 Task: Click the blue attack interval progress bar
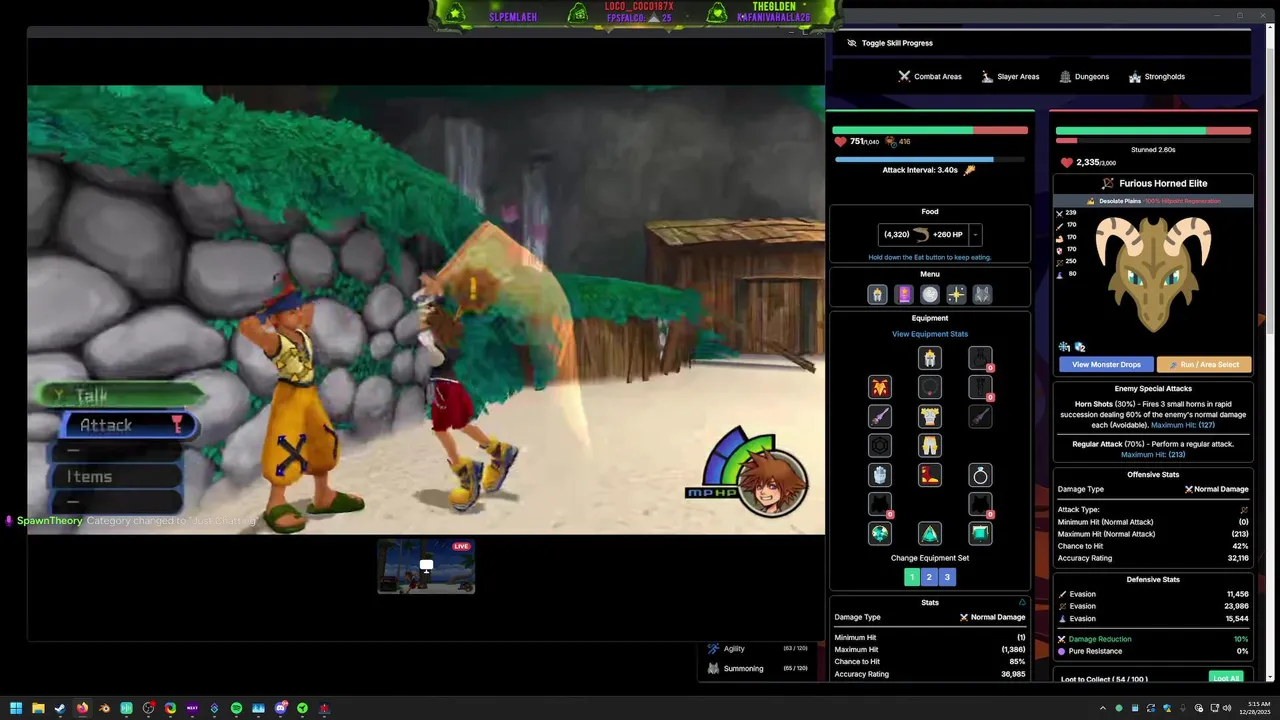coord(930,159)
